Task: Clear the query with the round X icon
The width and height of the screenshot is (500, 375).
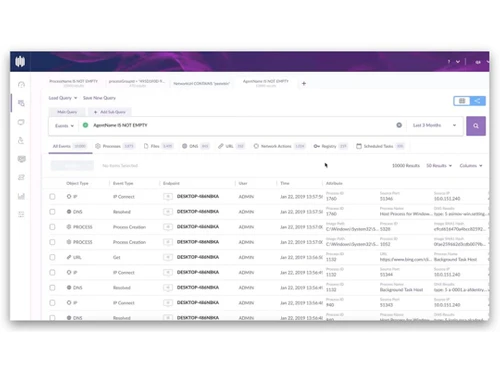Action: [x=399, y=125]
